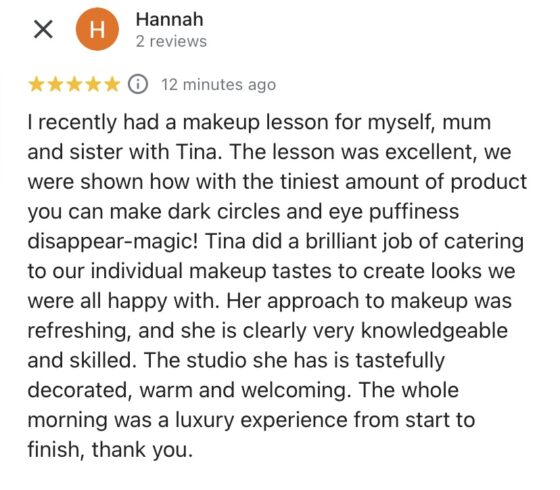Click the 12 minutes ago timestamp
This screenshot has width=560, height=490.
click(219, 85)
